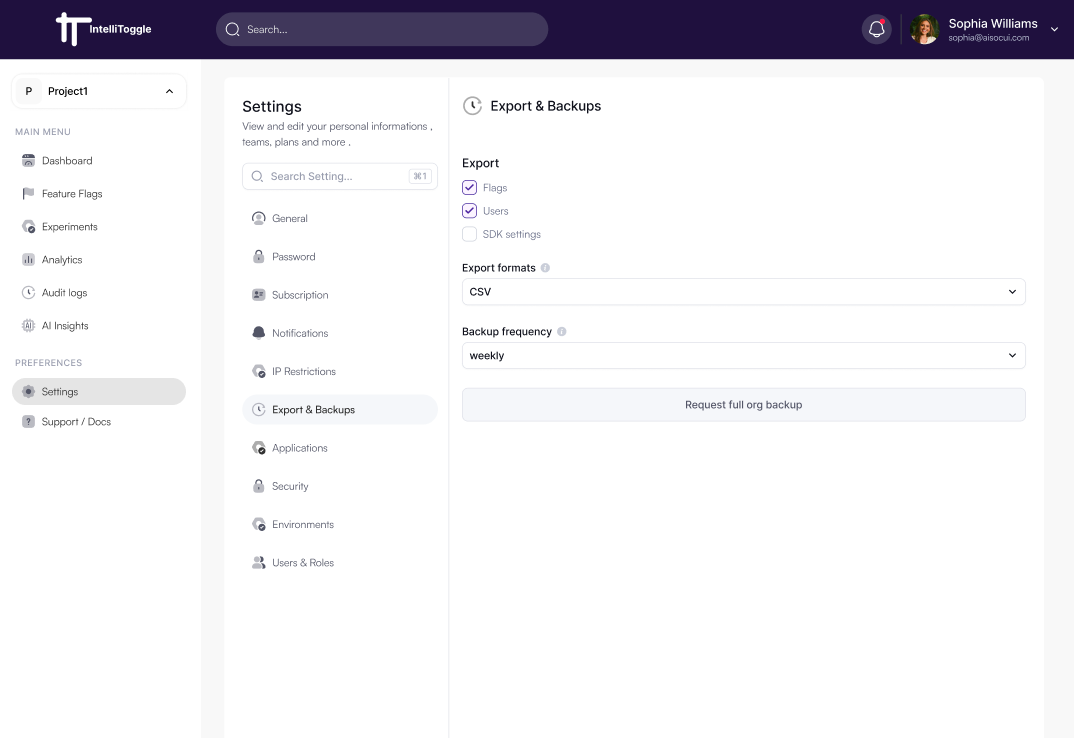Click the Audit logs clock icon
1074x738 pixels.
[28, 293]
